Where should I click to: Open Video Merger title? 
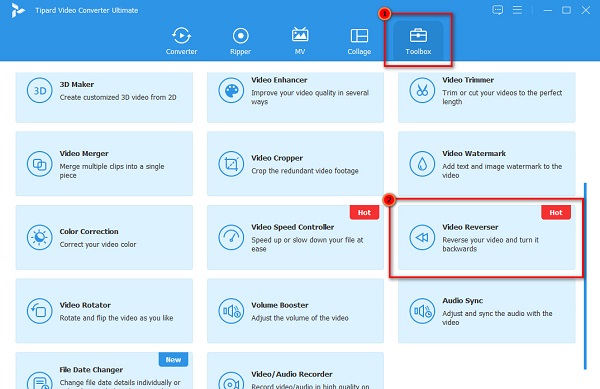(84, 153)
